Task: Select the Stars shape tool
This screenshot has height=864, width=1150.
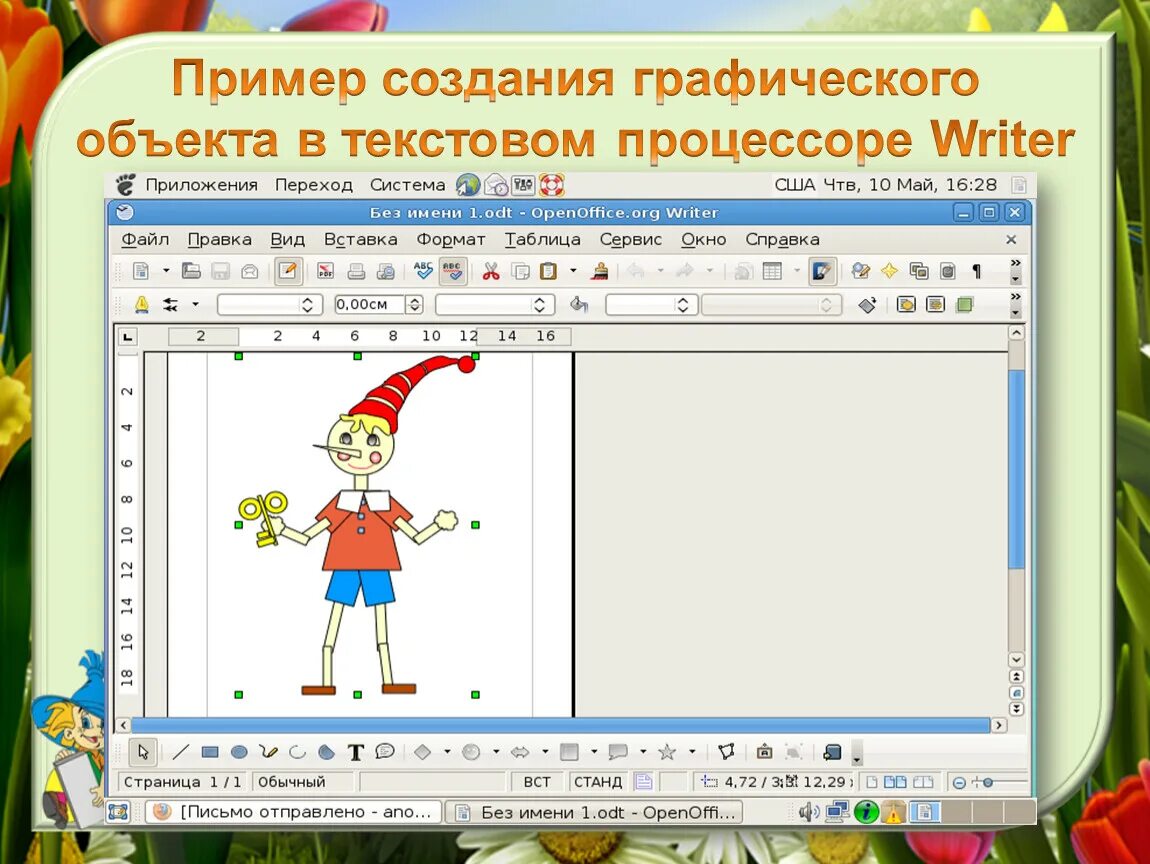Action: pos(667,752)
